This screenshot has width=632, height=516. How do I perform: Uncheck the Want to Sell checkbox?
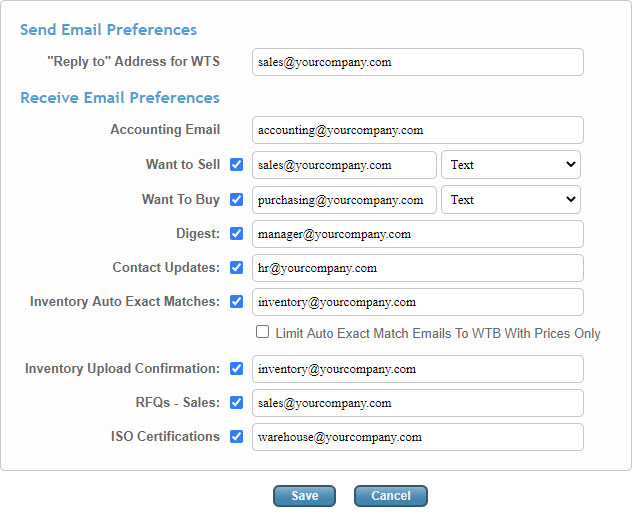[237, 165]
